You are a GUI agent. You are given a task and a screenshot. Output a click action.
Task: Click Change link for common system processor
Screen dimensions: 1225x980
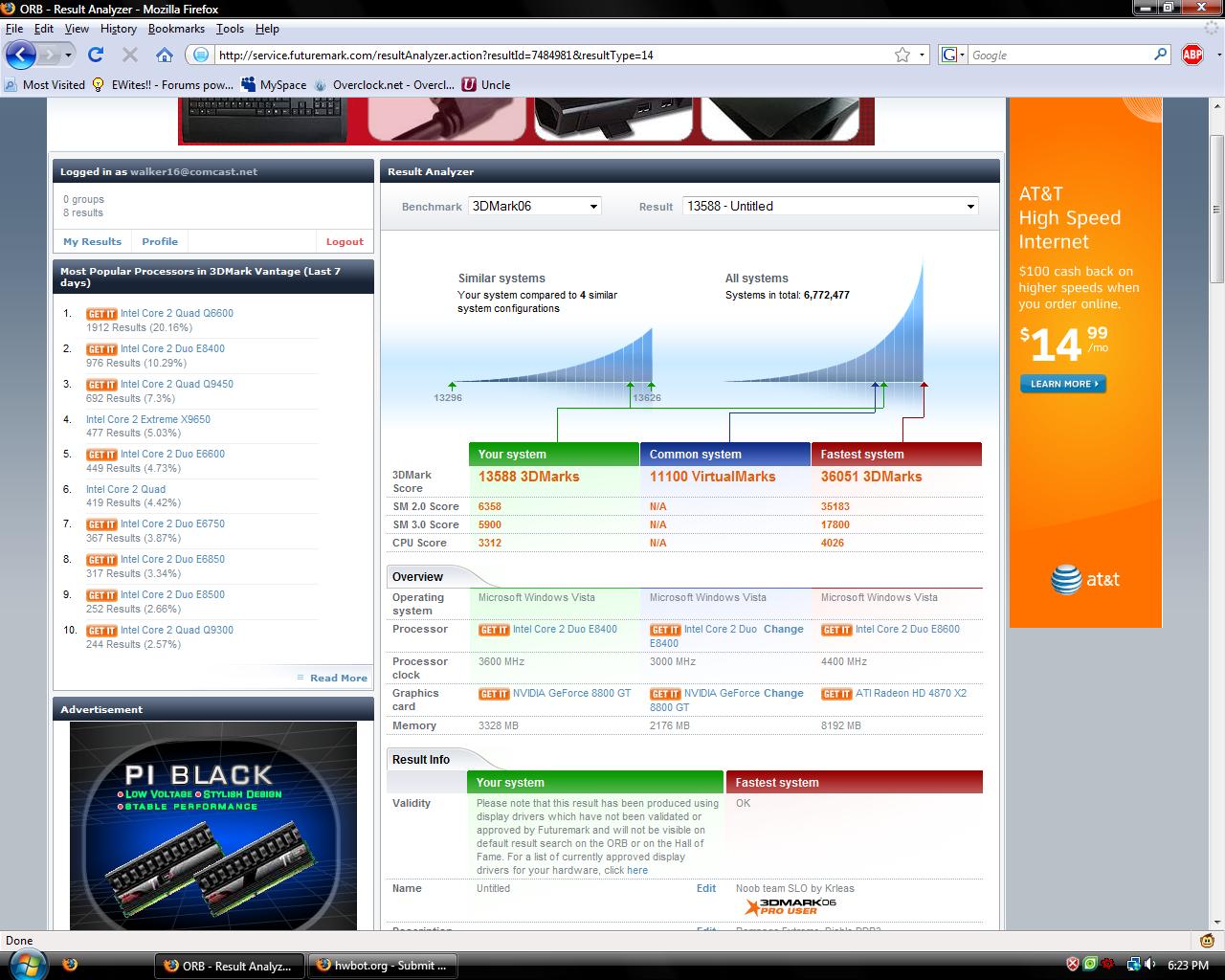click(x=784, y=629)
